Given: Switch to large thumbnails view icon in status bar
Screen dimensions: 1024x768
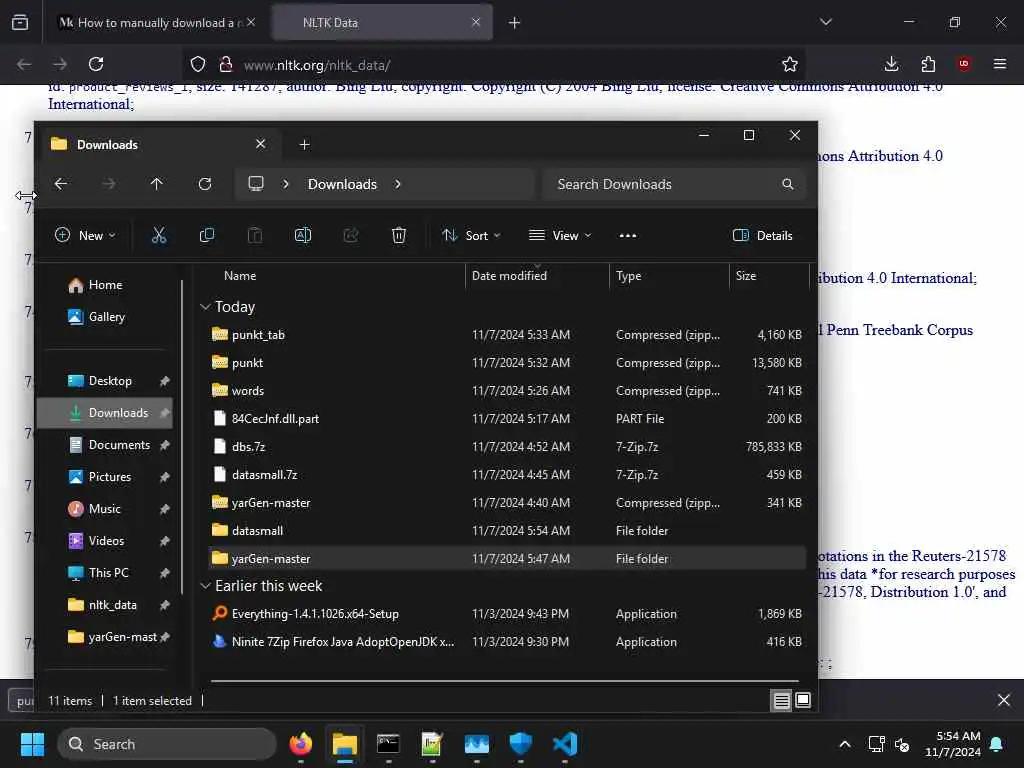Looking at the screenshot, I should point(803,701).
